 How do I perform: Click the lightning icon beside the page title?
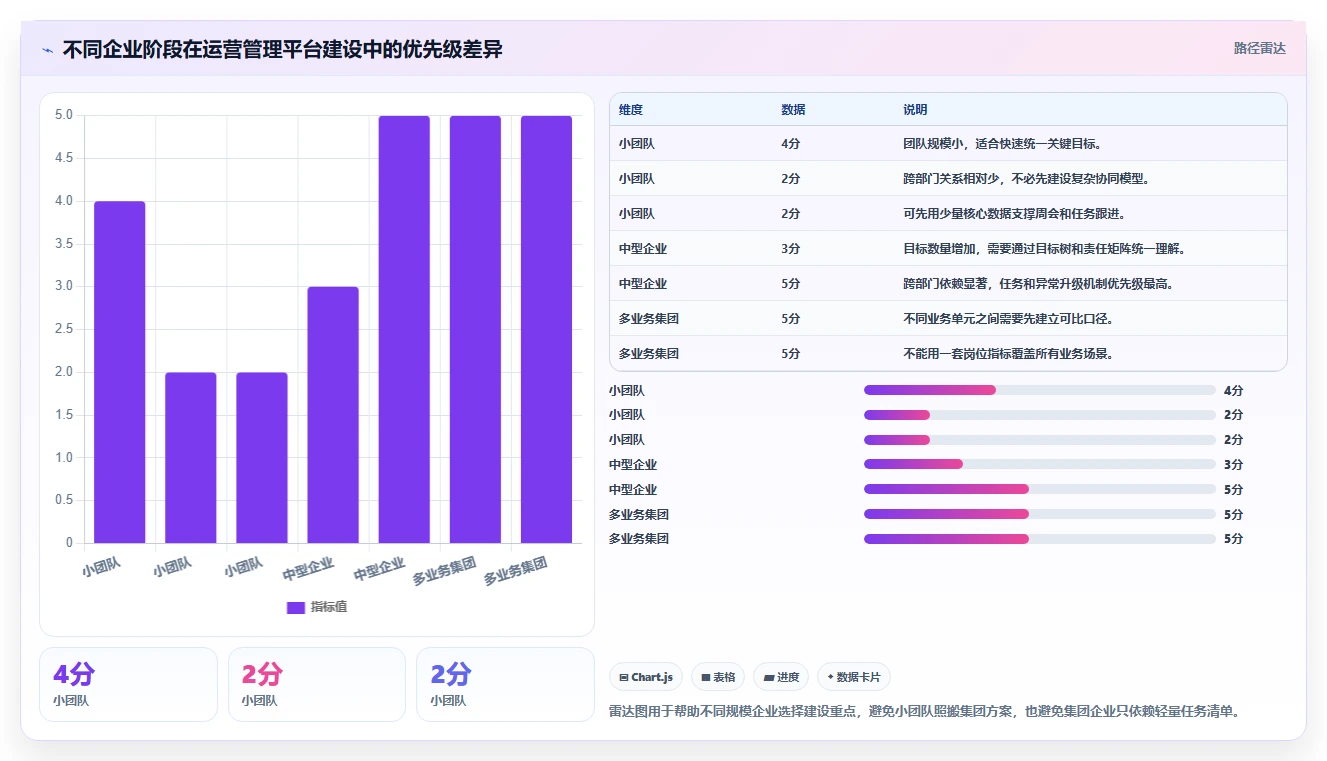coord(48,50)
